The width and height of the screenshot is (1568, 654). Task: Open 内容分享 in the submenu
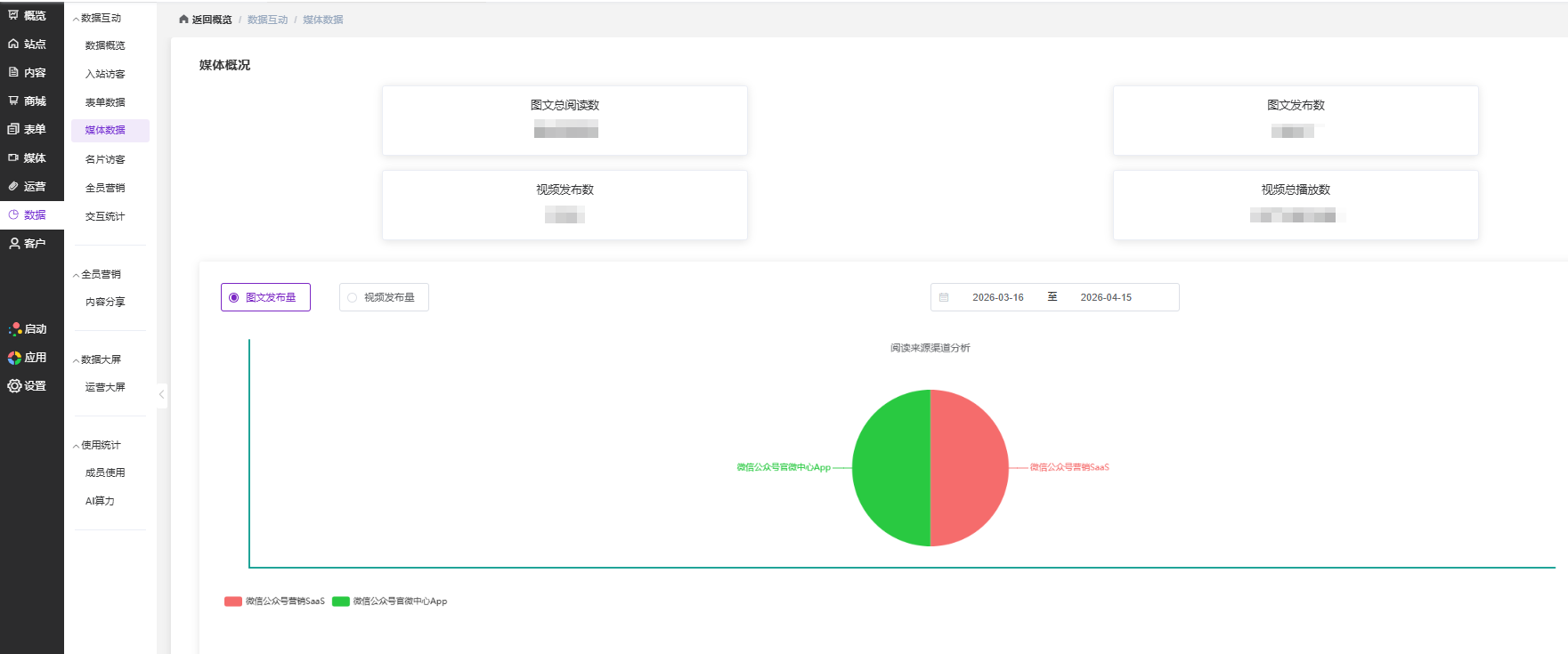(x=105, y=302)
